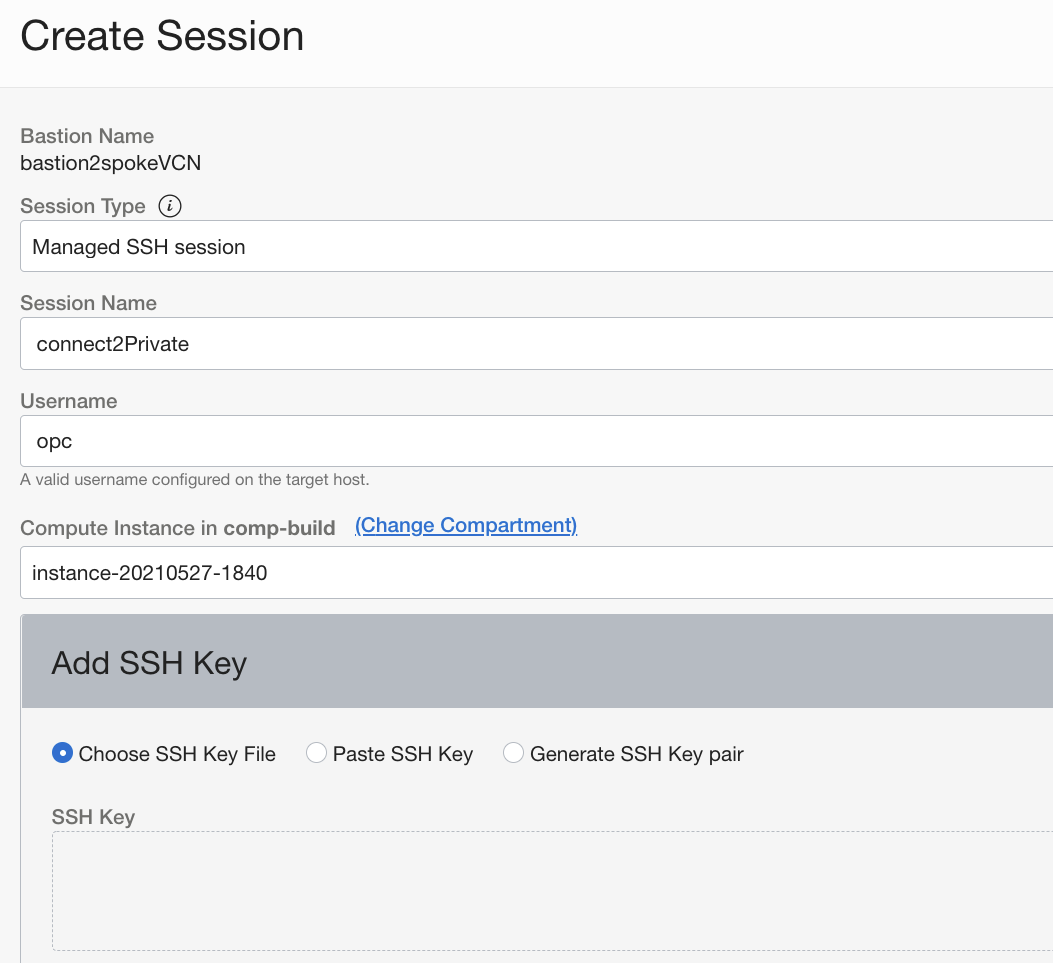Select the Paste SSH Key option
Image resolution: width=1053 pixels, height=963 pixels.
[316, 753]
